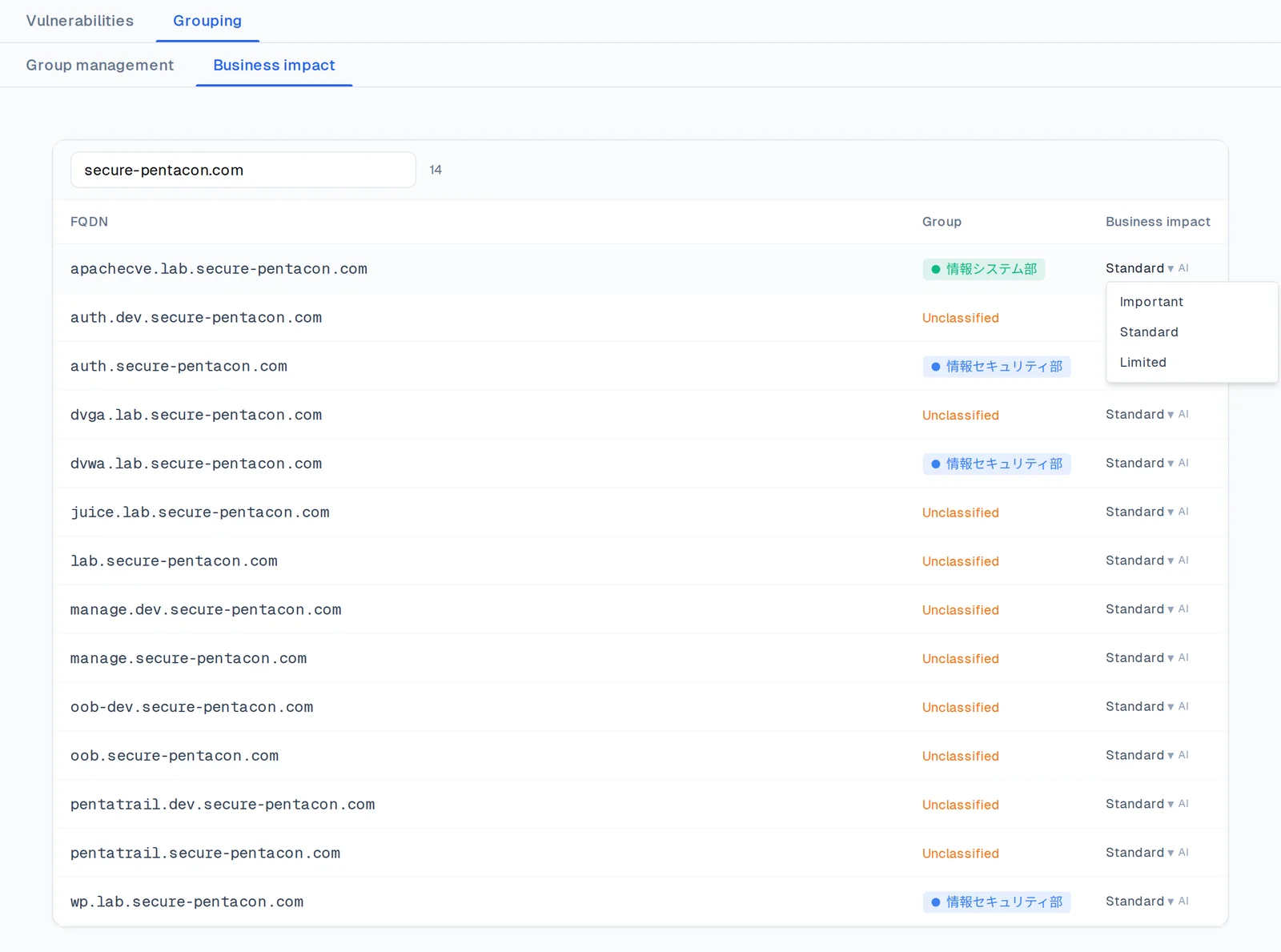Click Unclassified for oob-dev.secure-pentacon.com

click(961, 708)
